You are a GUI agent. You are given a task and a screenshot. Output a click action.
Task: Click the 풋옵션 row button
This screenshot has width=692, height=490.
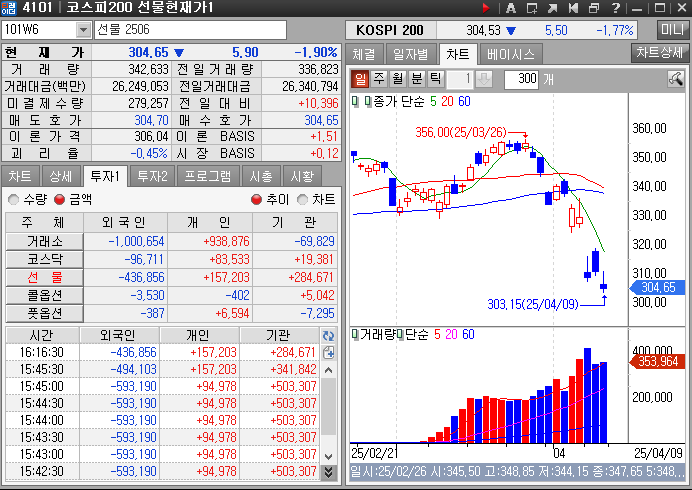coord(45,313)
